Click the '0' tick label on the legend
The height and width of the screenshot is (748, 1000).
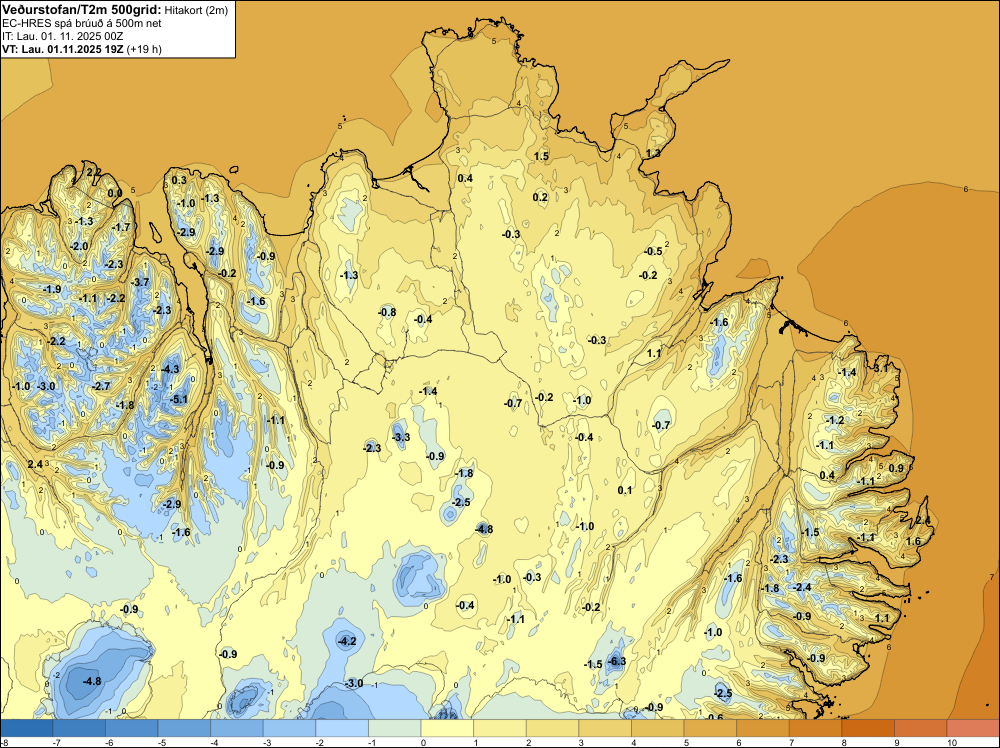click(423, 743)
